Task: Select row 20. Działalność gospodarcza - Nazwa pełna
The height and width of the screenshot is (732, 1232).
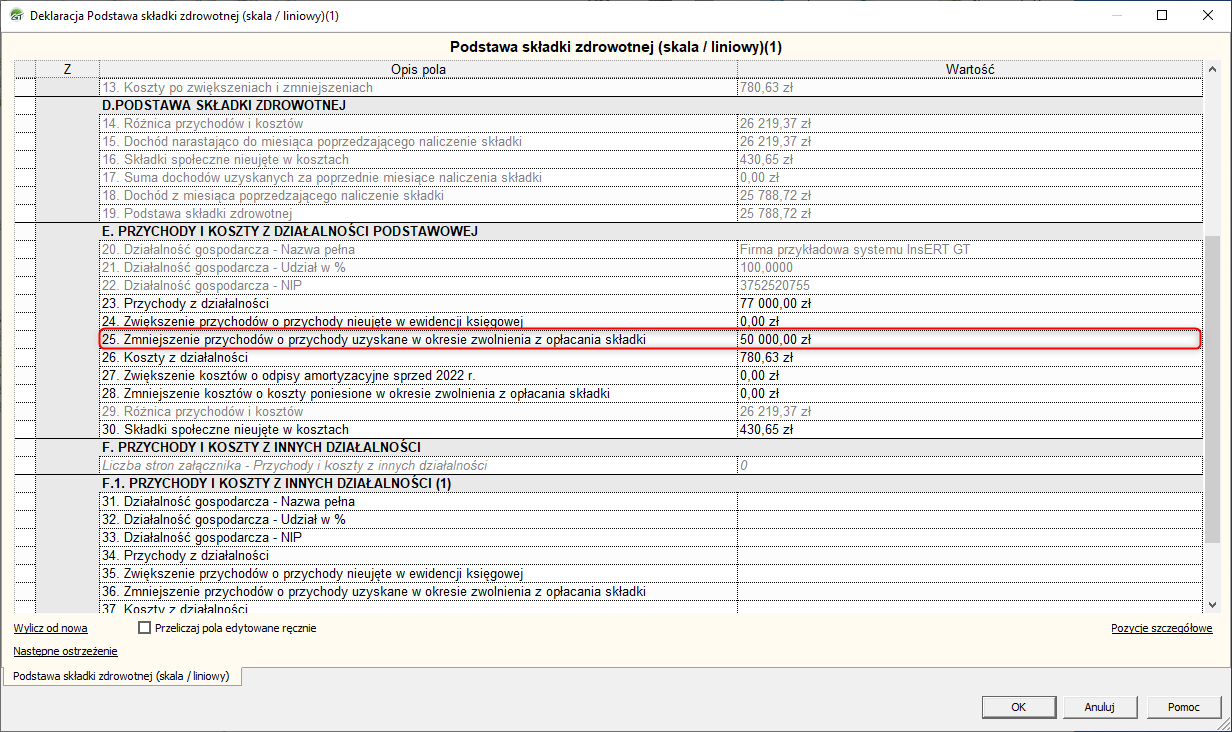Action: [418, 249]
